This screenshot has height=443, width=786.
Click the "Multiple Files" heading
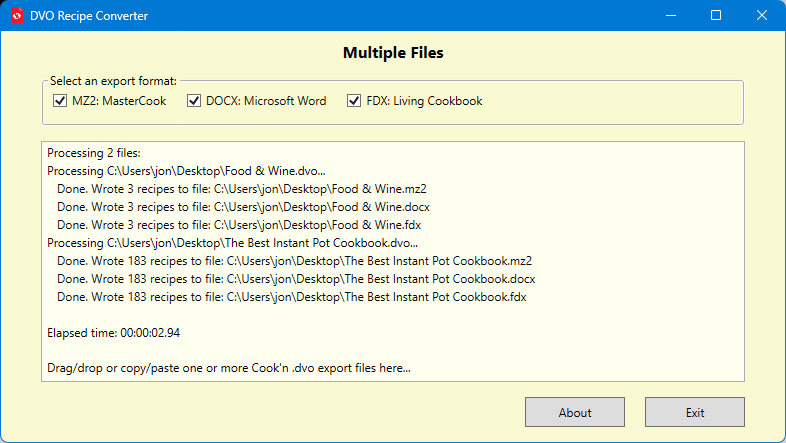(x=393, y=53)
